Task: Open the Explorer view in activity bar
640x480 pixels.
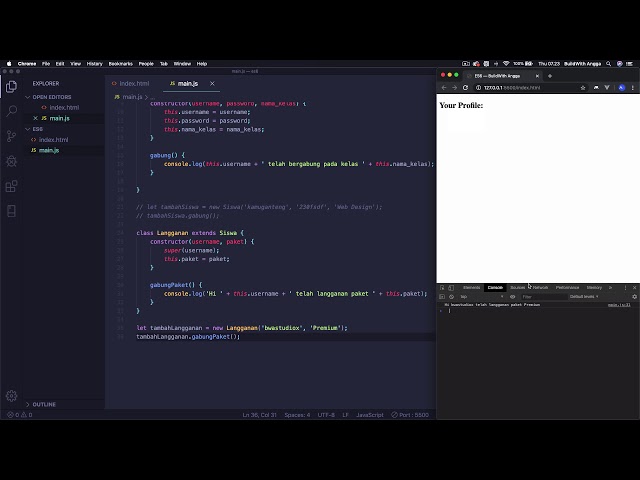Action: [x=11, y=87]
